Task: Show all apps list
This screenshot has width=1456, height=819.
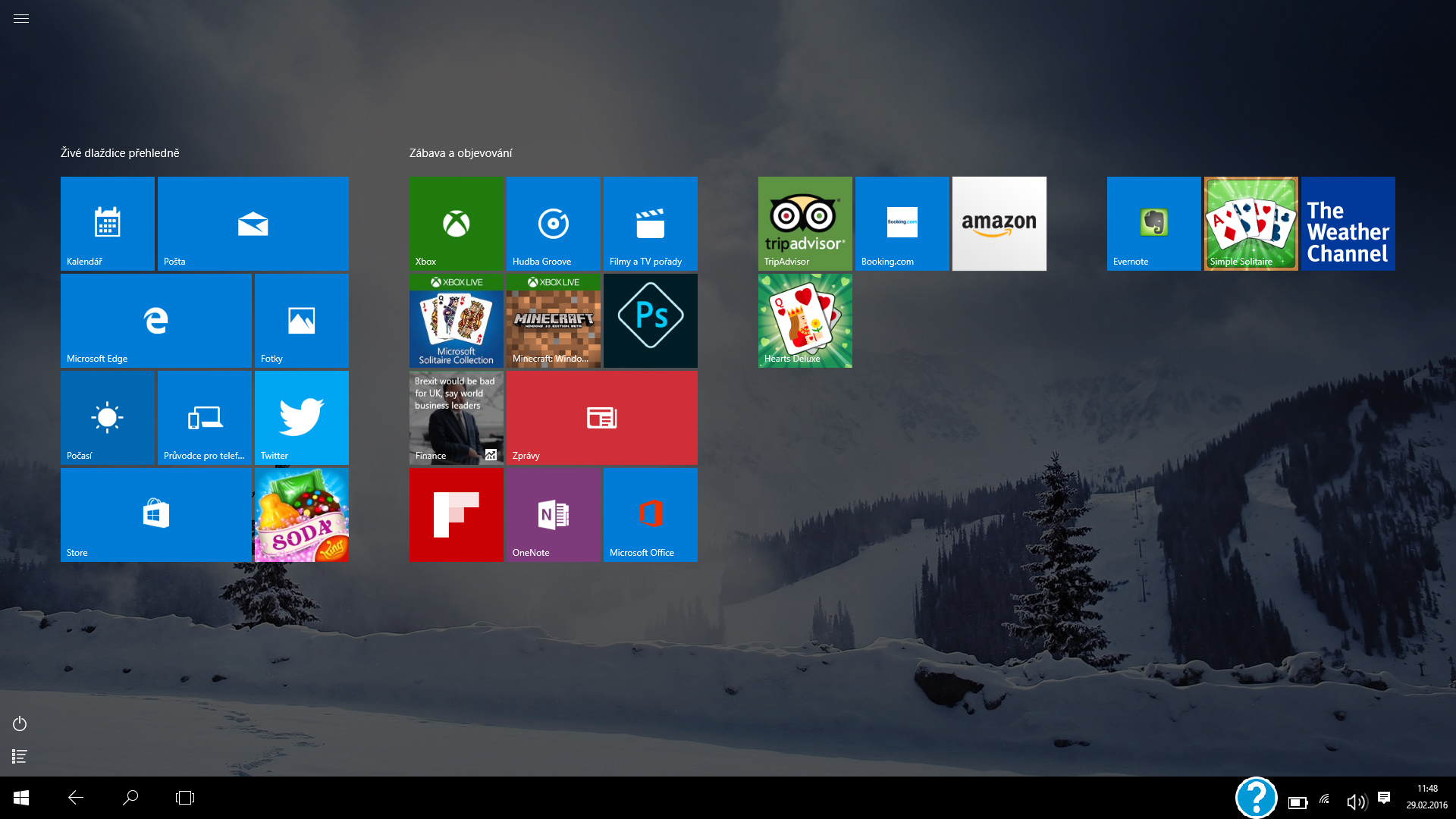Action: (x=19, y=756)
